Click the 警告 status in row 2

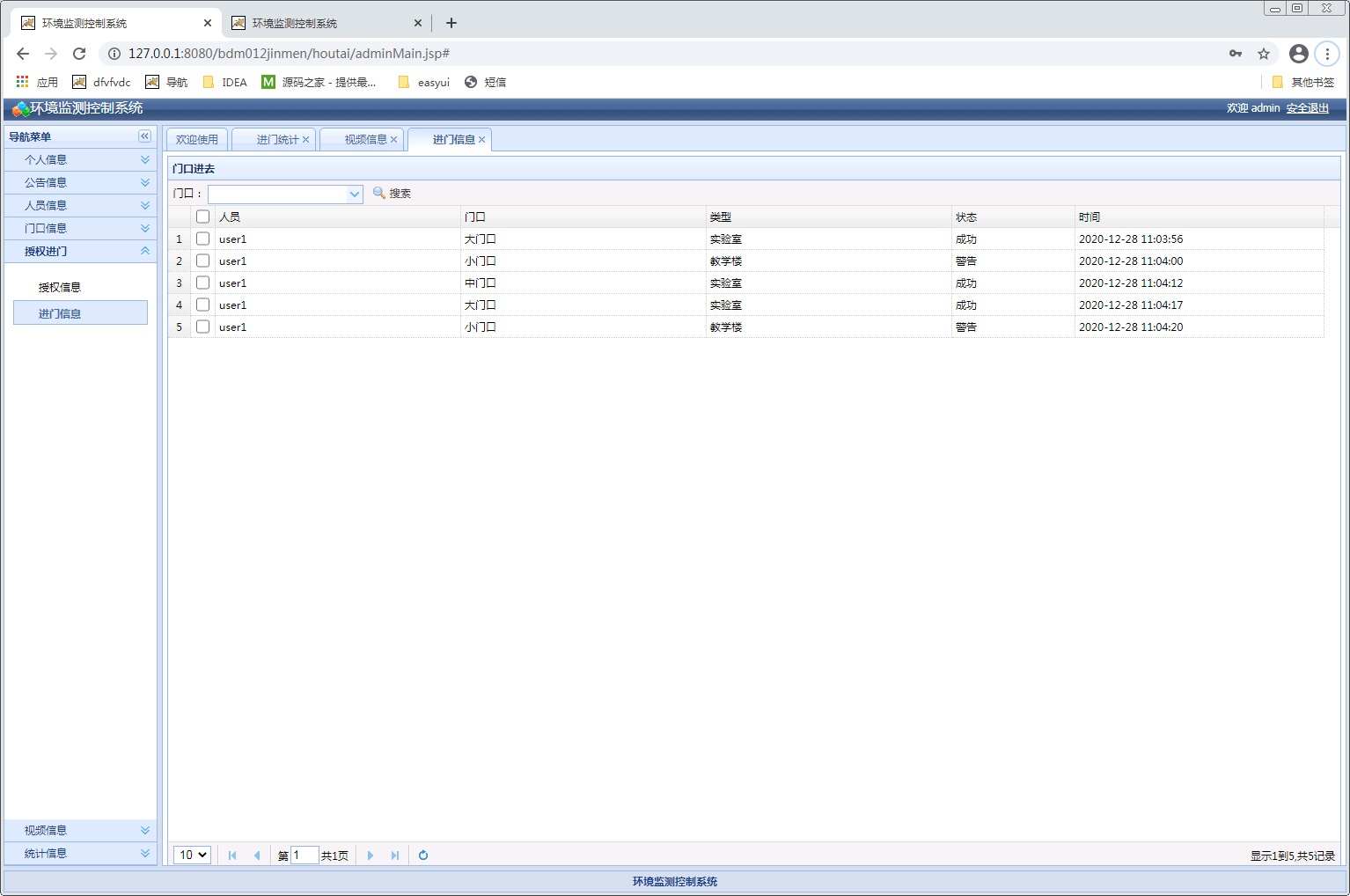click(x=966, y=261)
